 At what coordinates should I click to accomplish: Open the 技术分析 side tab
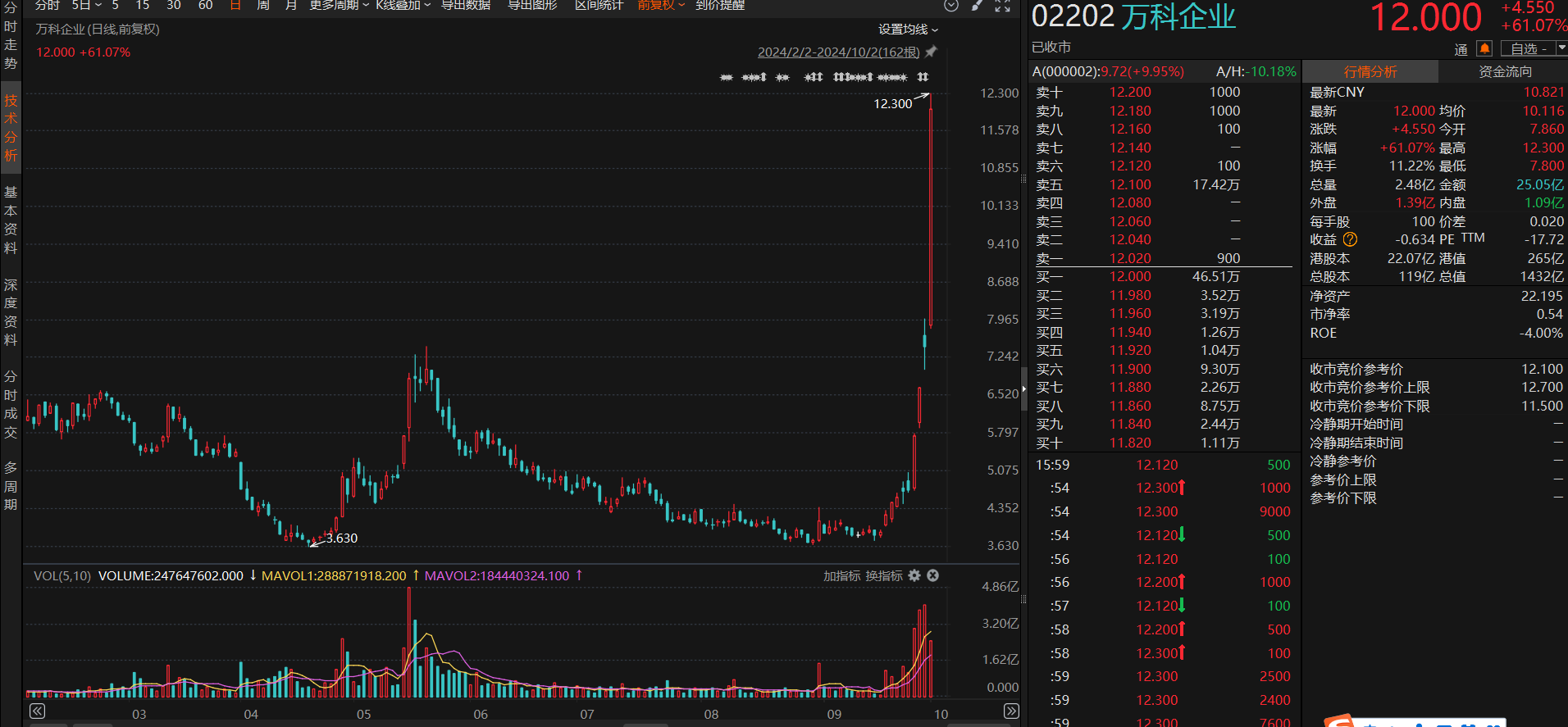pyautogui.click(x=11, y=128)
